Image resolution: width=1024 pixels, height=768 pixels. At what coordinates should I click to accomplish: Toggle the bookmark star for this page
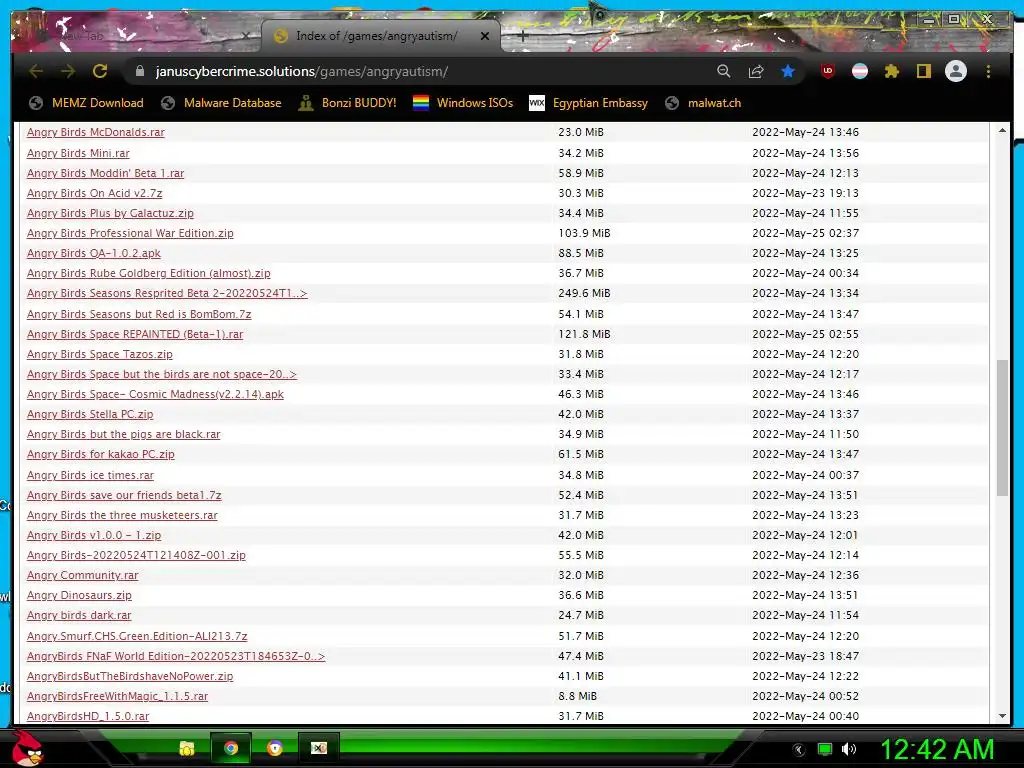(x=788, y=71)
